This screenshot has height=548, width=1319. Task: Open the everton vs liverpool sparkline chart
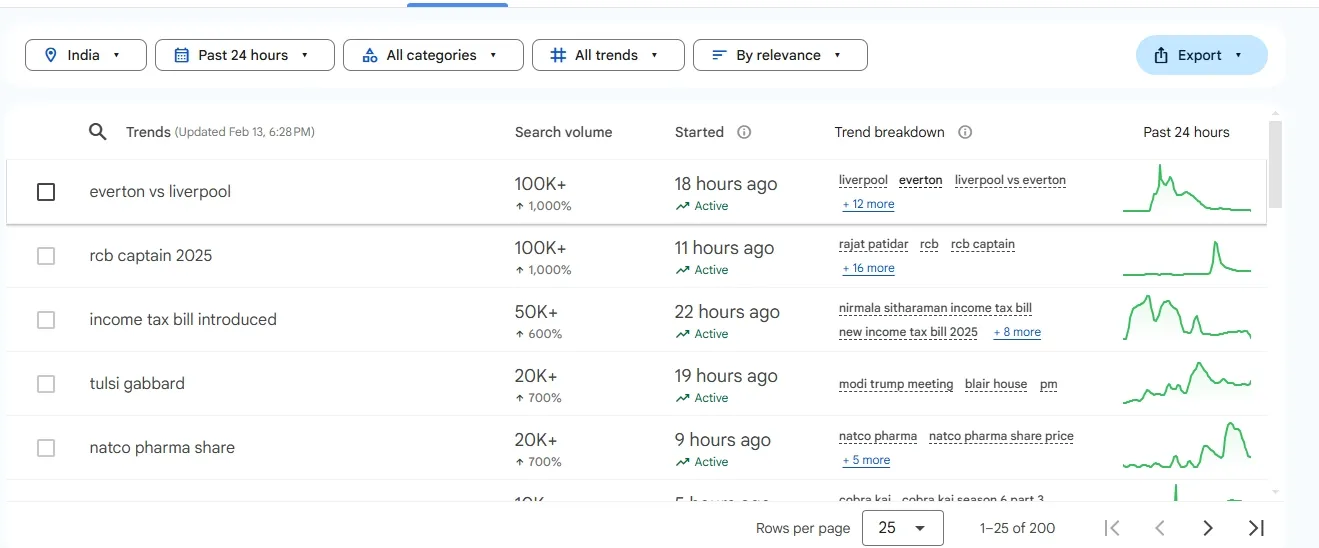(x=1187, y=189)
